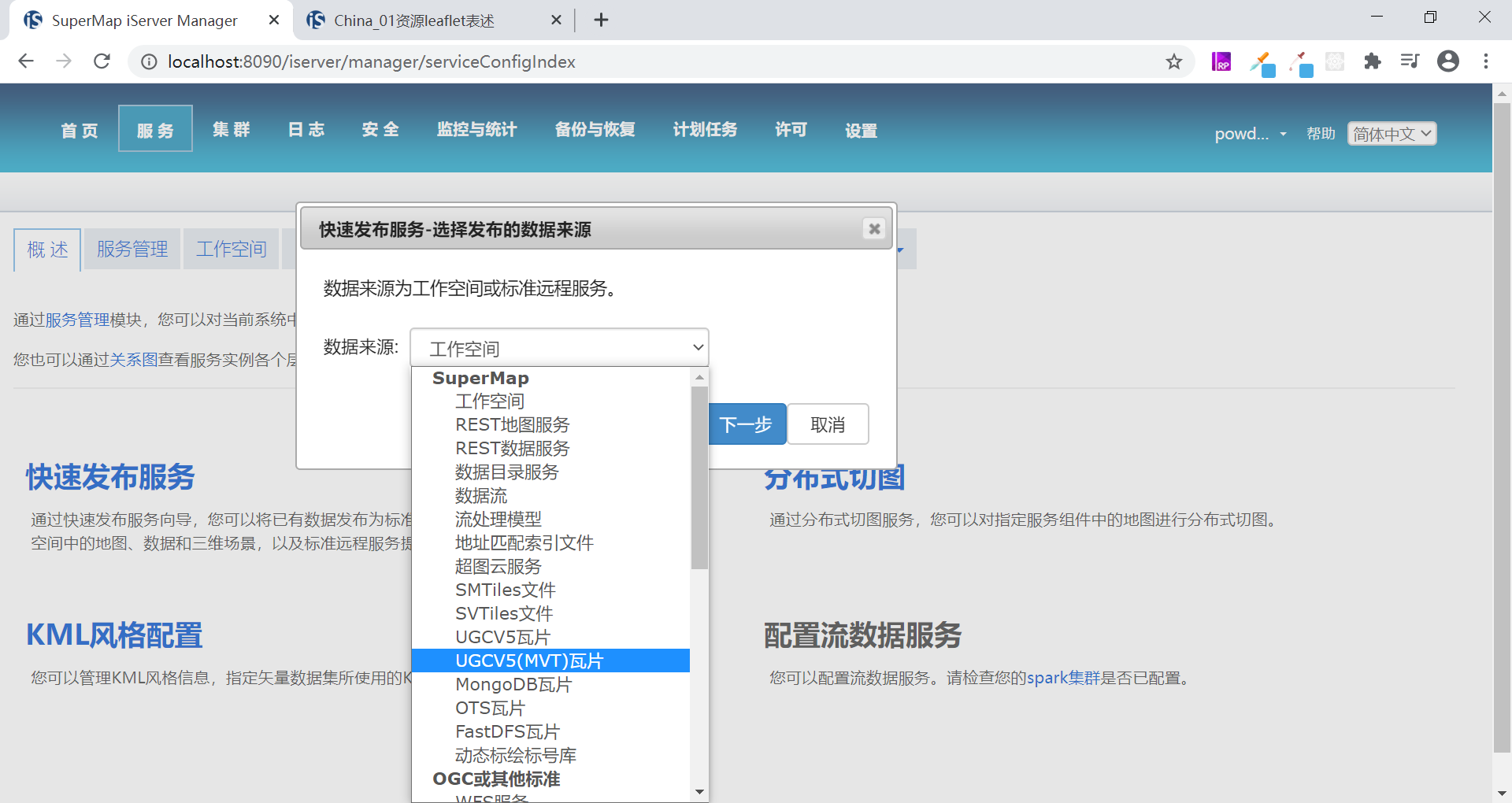The width and height of the screenshot is (1512, 803).
Task: Open the 帮助 help link
Action: [x=1321, y=134]
